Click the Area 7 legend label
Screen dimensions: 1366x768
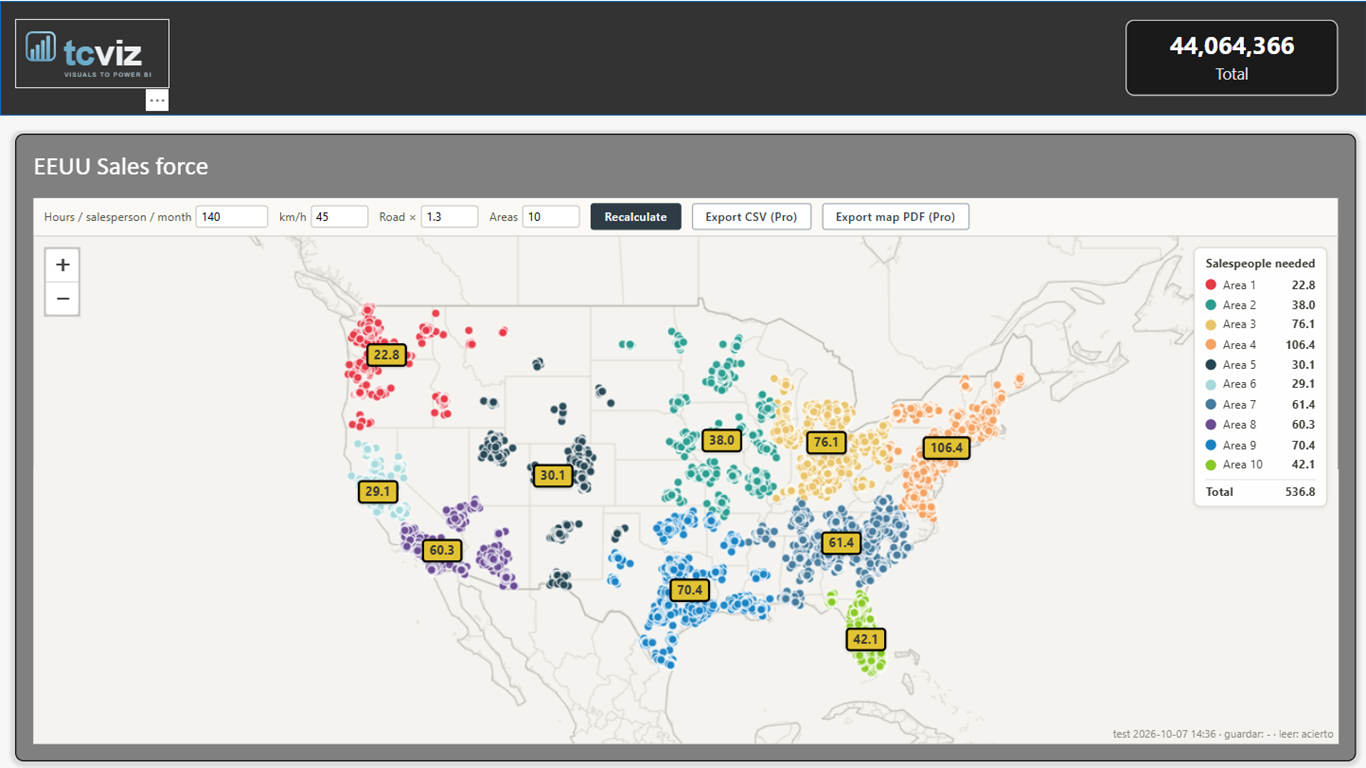[1239, 405]
